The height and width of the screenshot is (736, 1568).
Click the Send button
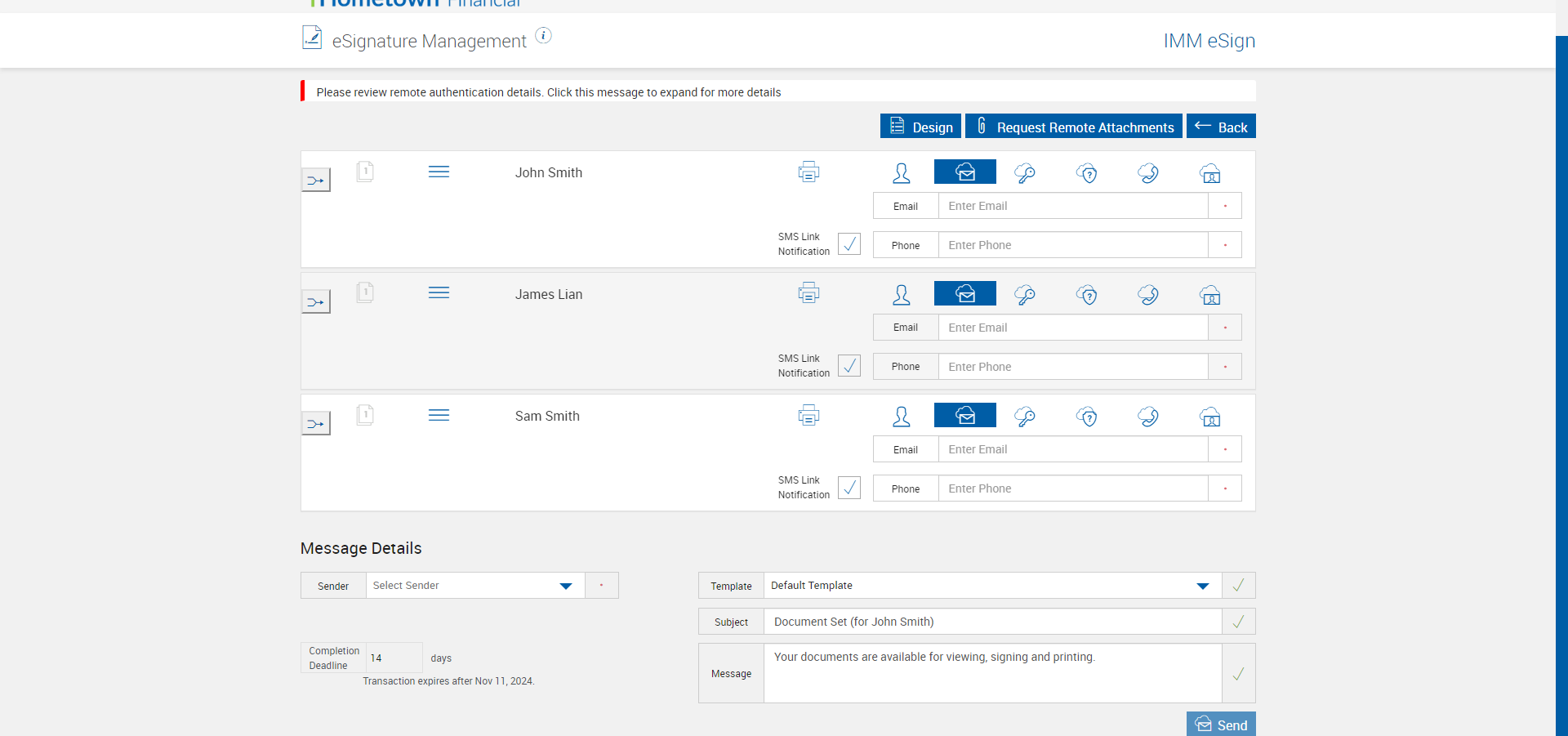pos(1221,724)
